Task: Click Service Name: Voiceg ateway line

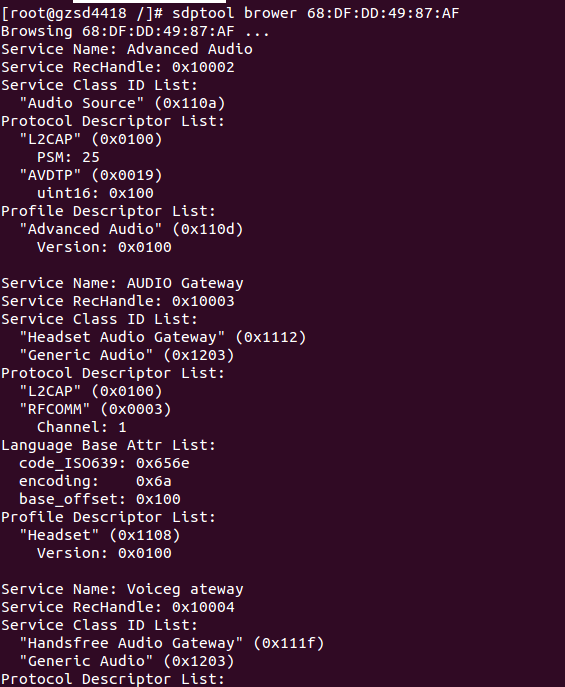Action: (122, 589)
